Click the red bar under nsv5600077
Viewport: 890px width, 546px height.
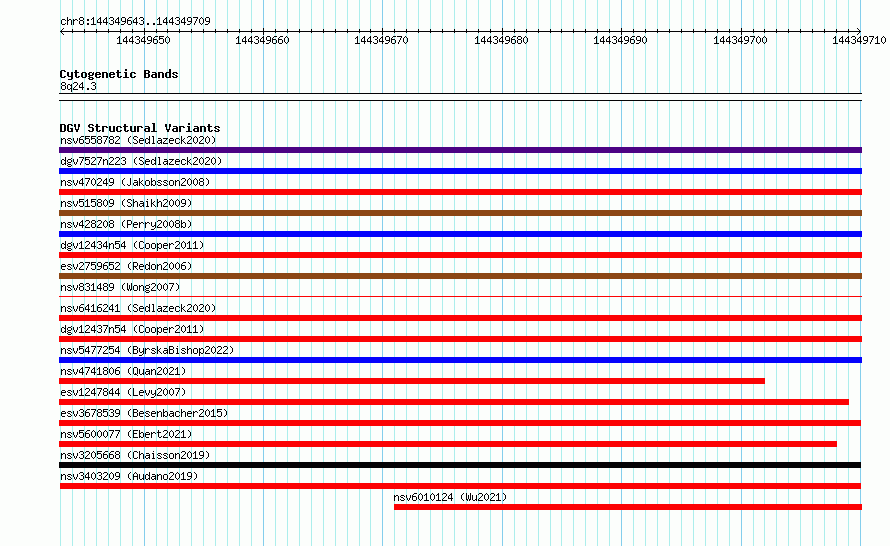448,444
